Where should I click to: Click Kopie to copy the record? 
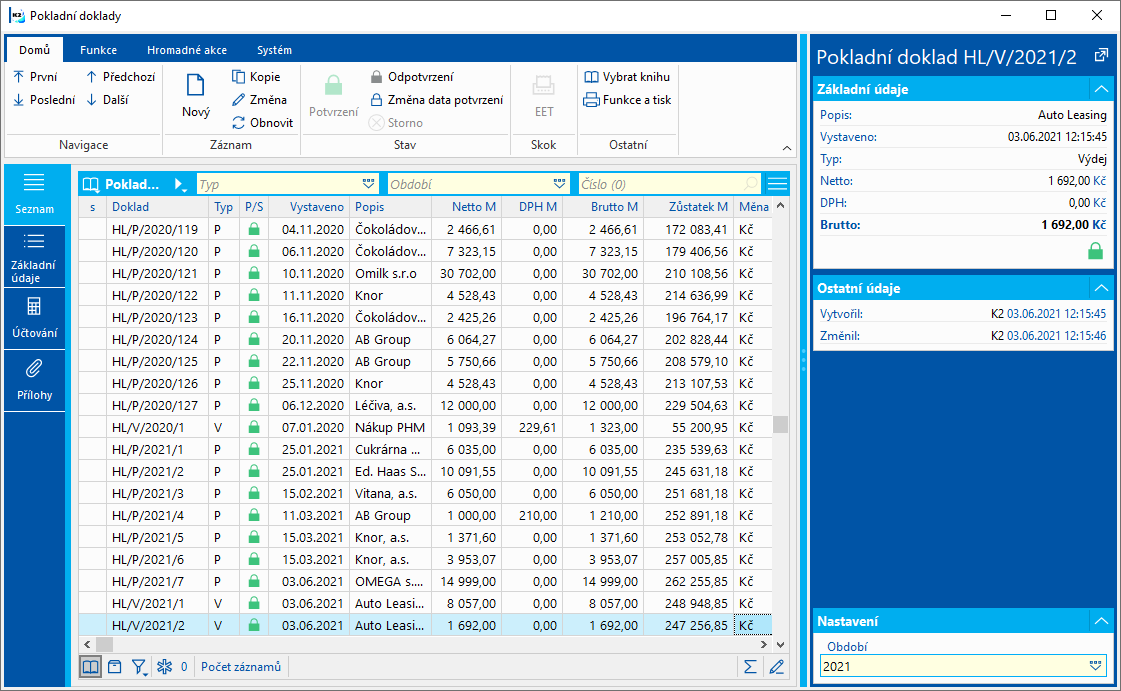click(256, 77)
